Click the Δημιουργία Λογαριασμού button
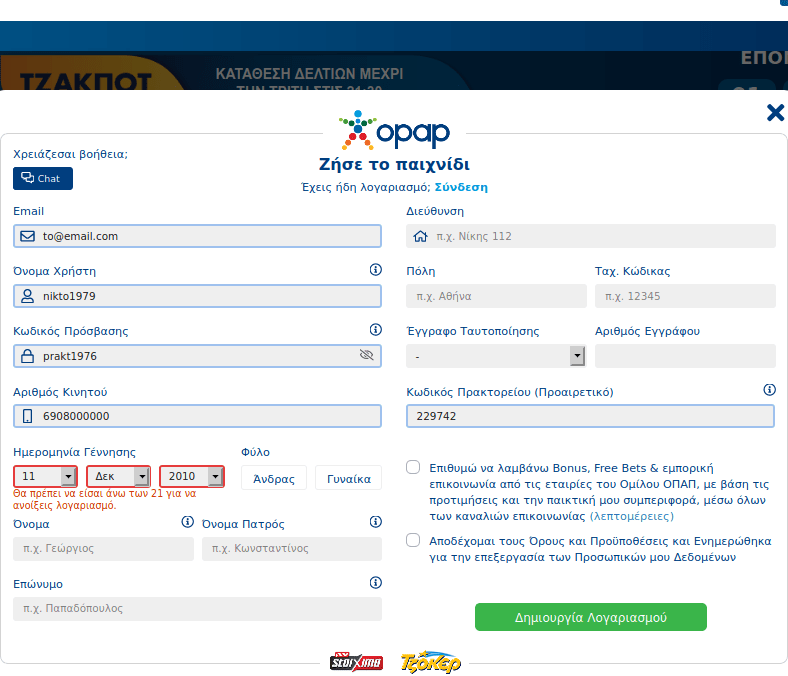 [x=590, y=617]
